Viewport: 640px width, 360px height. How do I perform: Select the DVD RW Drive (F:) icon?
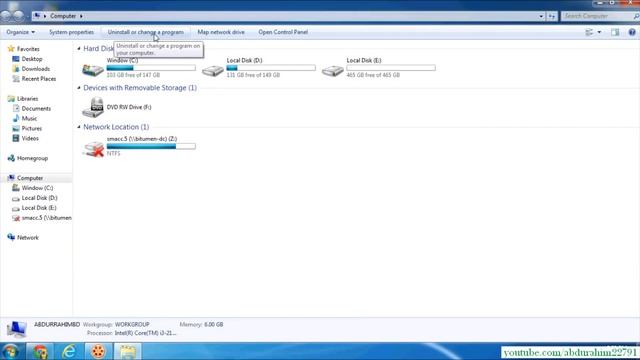click(x=93, y=107)
